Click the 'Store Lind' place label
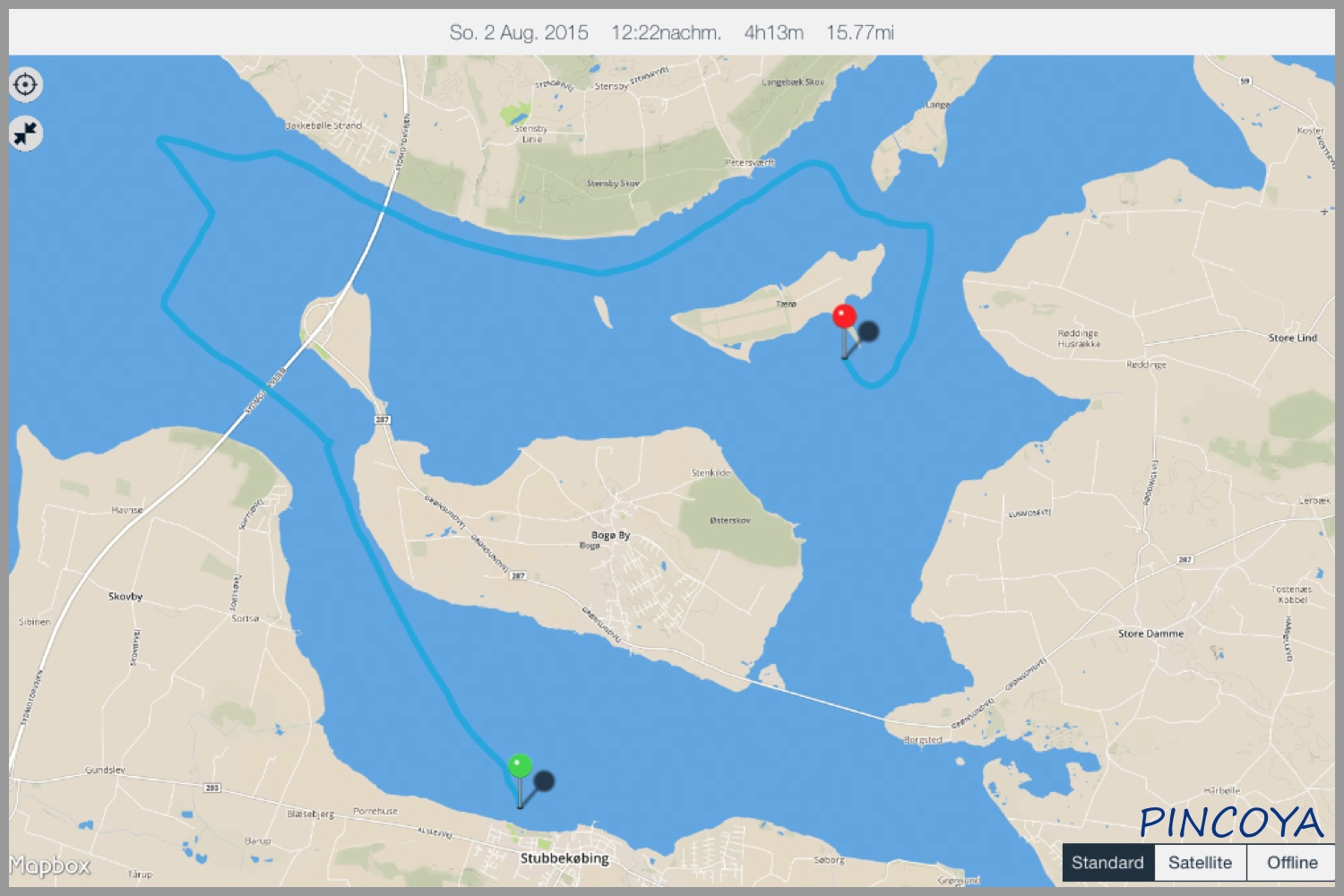Image resolution: width=1344 pixels, height=896 pixels. click(1292, 338)
